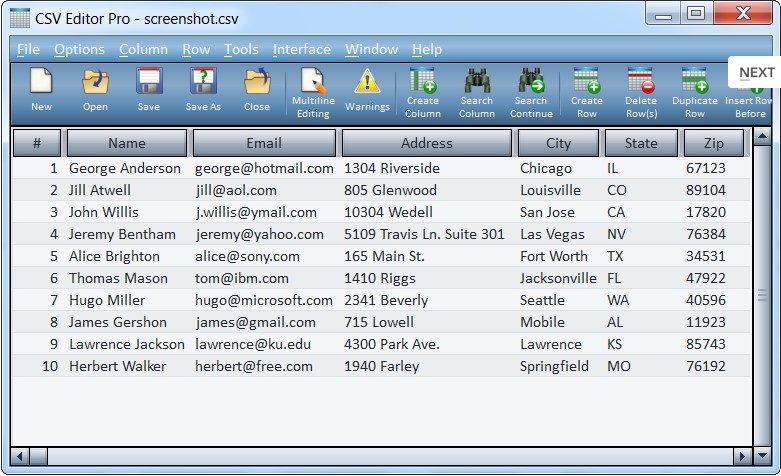Click the vertical scrollbar down arrow
Image resolution: width=781 pixels, height=476 pixels.
(x=762, y=455)
